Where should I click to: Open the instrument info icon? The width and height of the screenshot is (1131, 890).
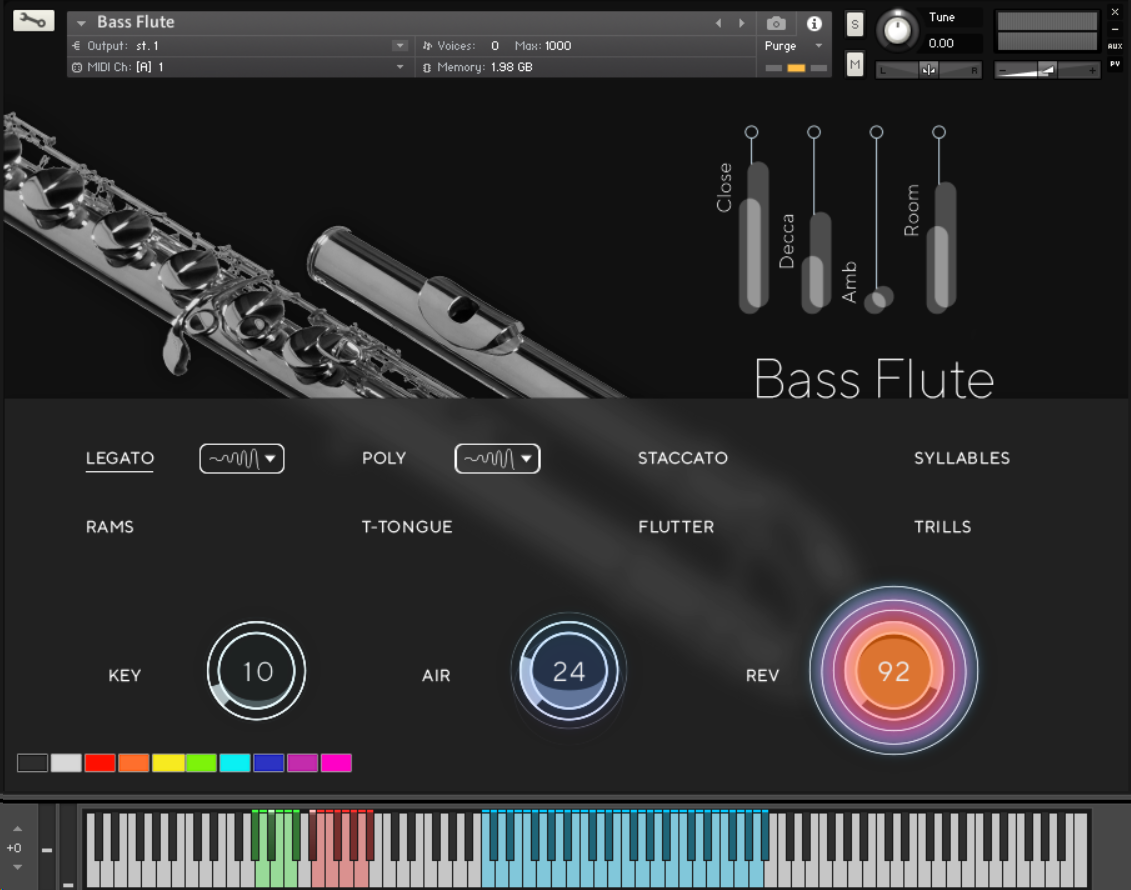click(x=814, y=23)
